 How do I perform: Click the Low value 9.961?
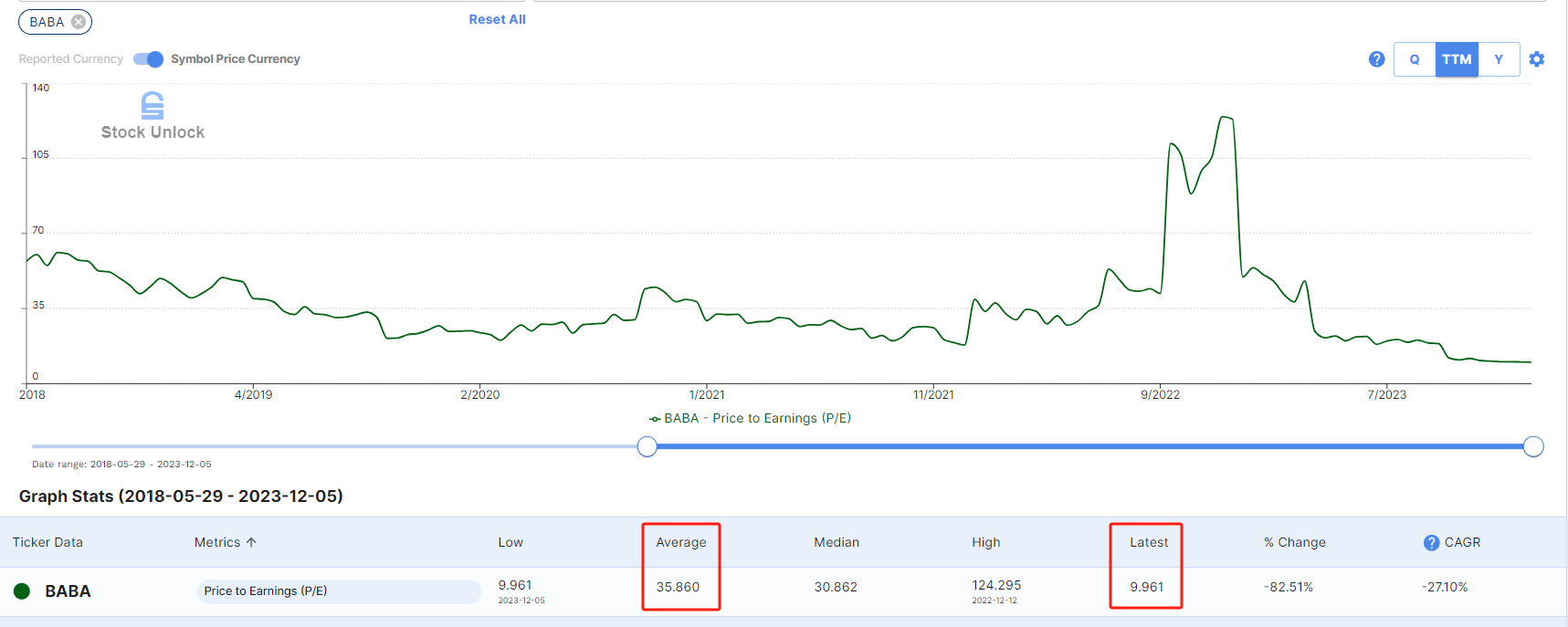click(515, 585)
